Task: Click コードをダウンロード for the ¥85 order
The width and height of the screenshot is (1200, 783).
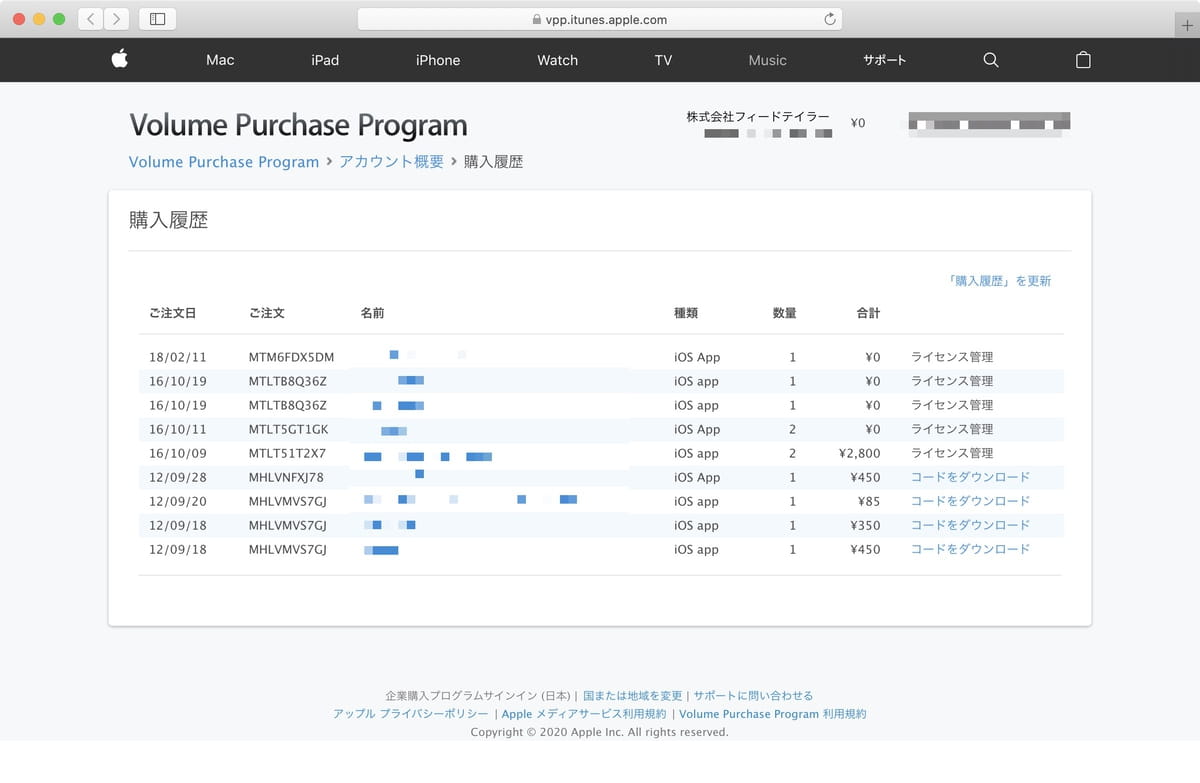Action: pos(970,501)
